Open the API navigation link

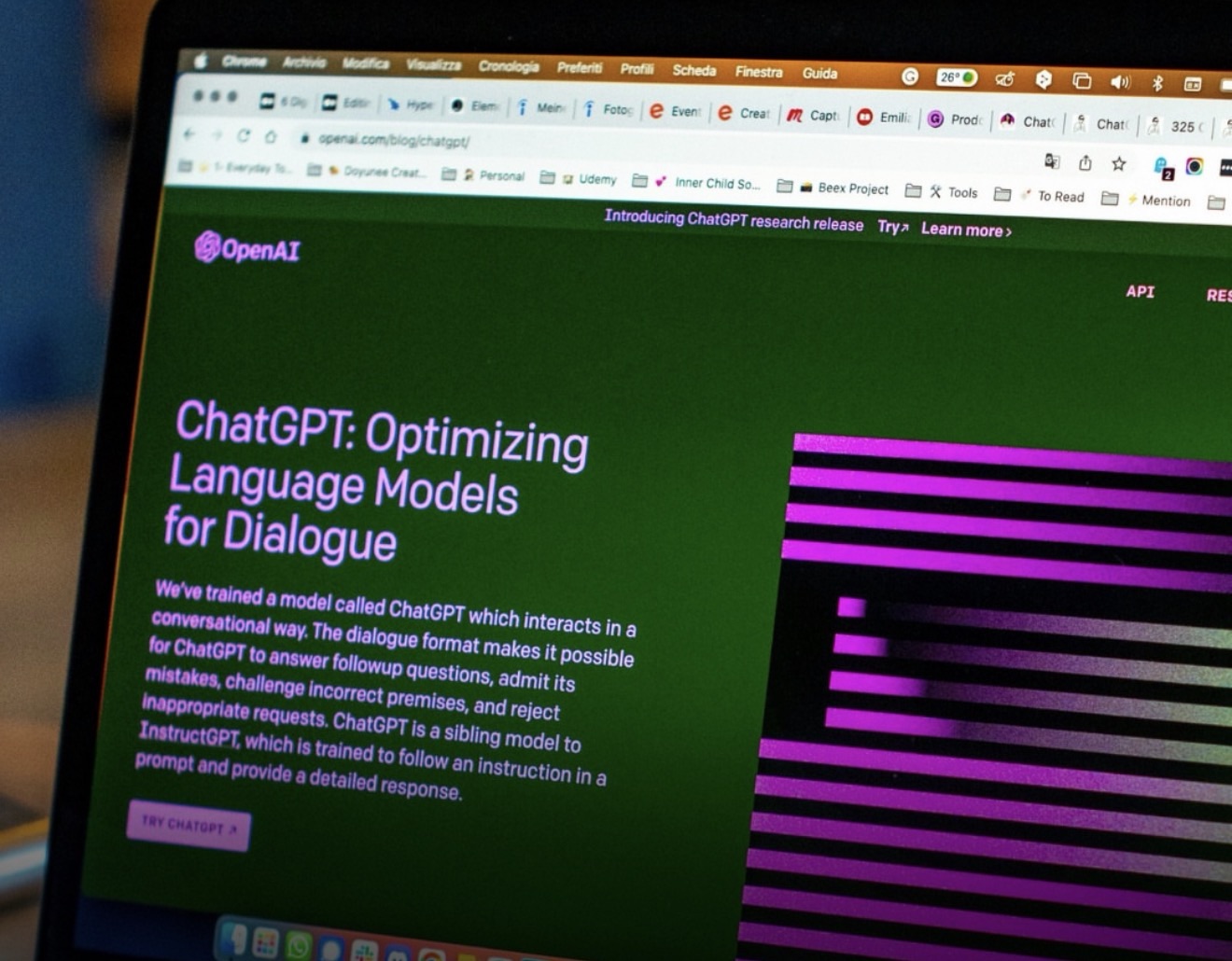[x=1141, y=291]
